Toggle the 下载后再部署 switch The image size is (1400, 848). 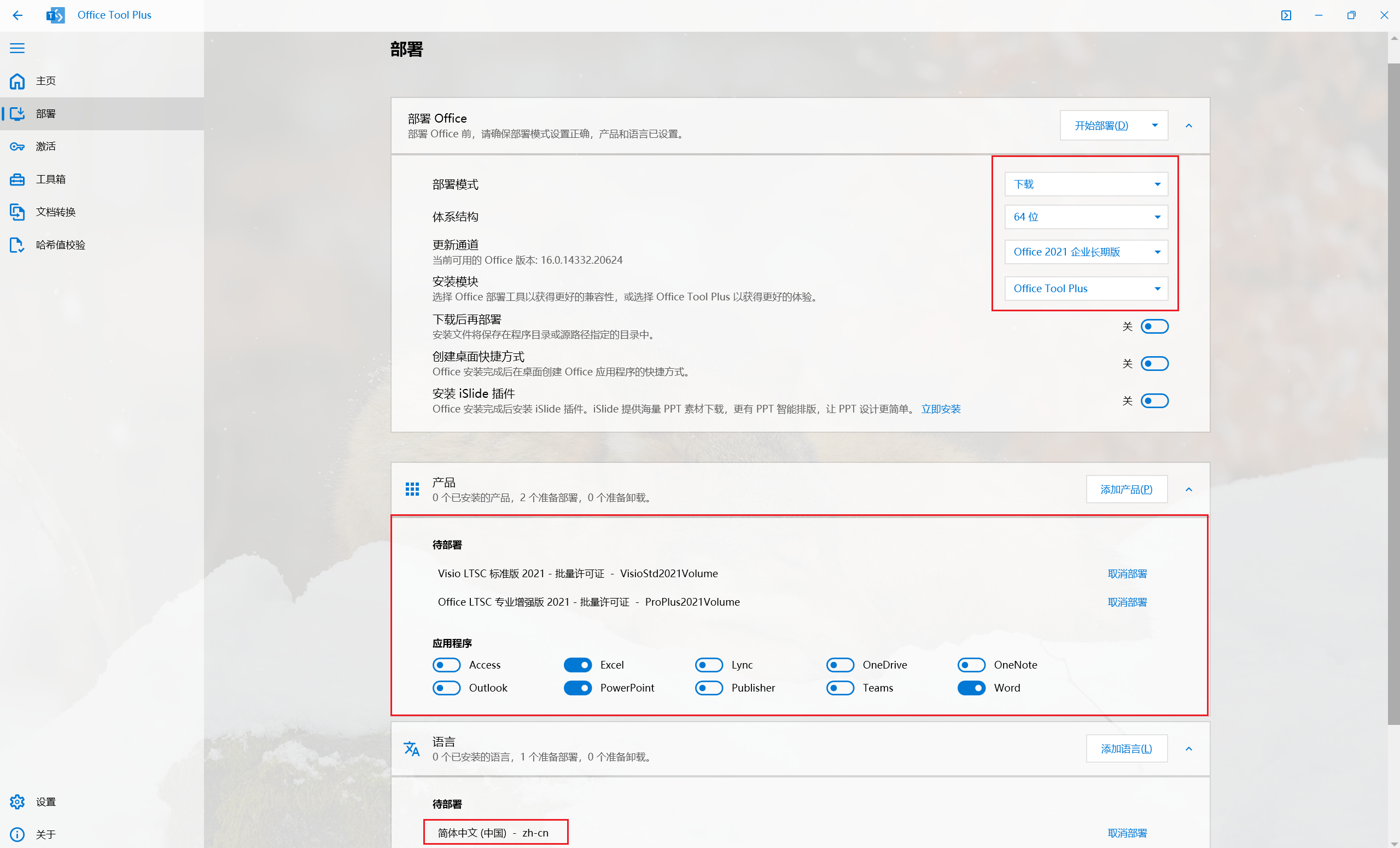(x=1154, y=326)
